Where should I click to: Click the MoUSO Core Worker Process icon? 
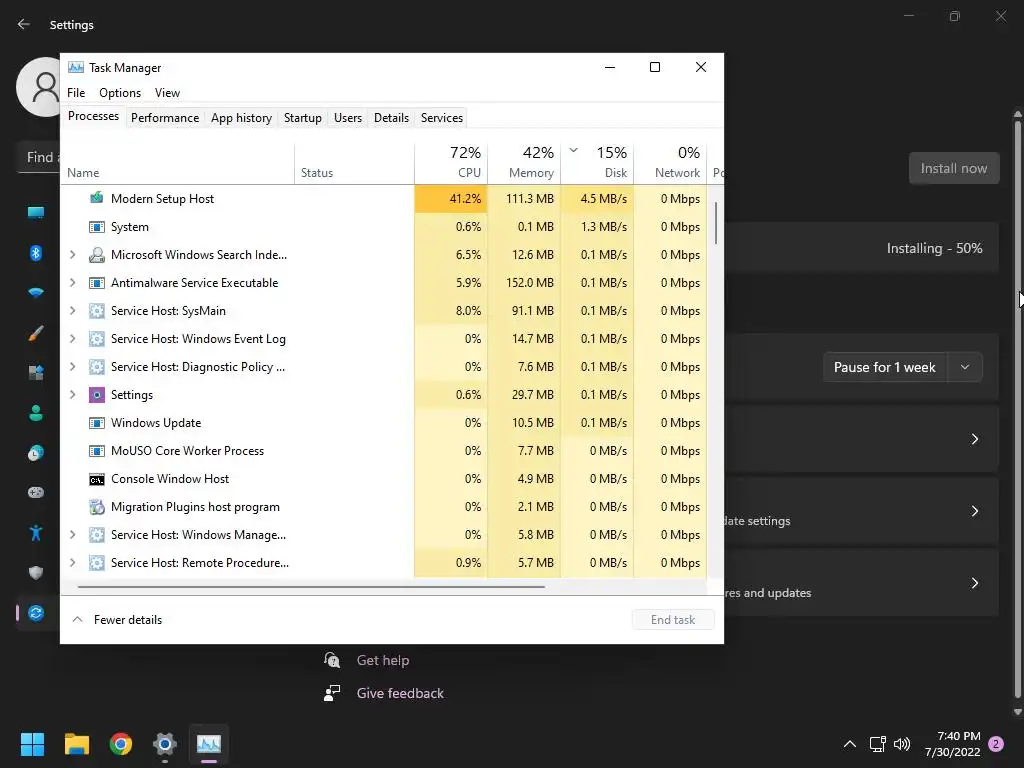click(x=97, y=451)
